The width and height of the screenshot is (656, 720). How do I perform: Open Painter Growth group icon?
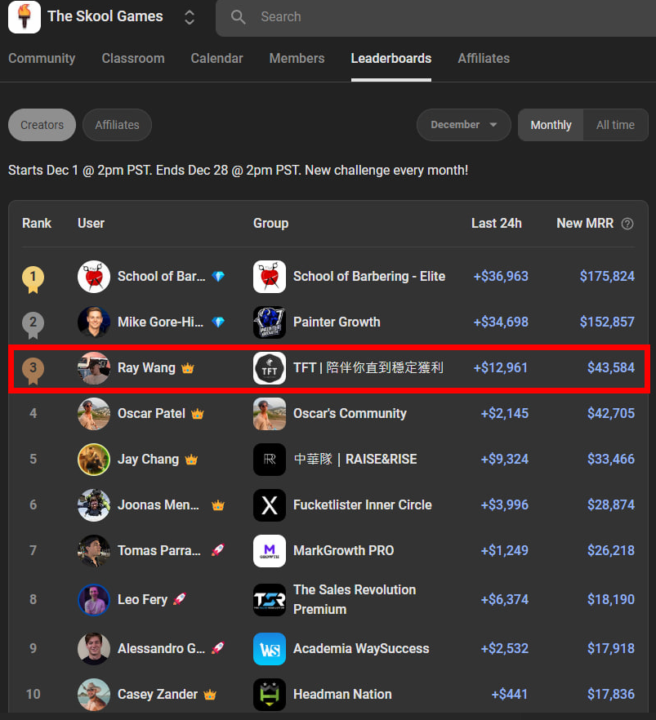[x=269, y=322]
